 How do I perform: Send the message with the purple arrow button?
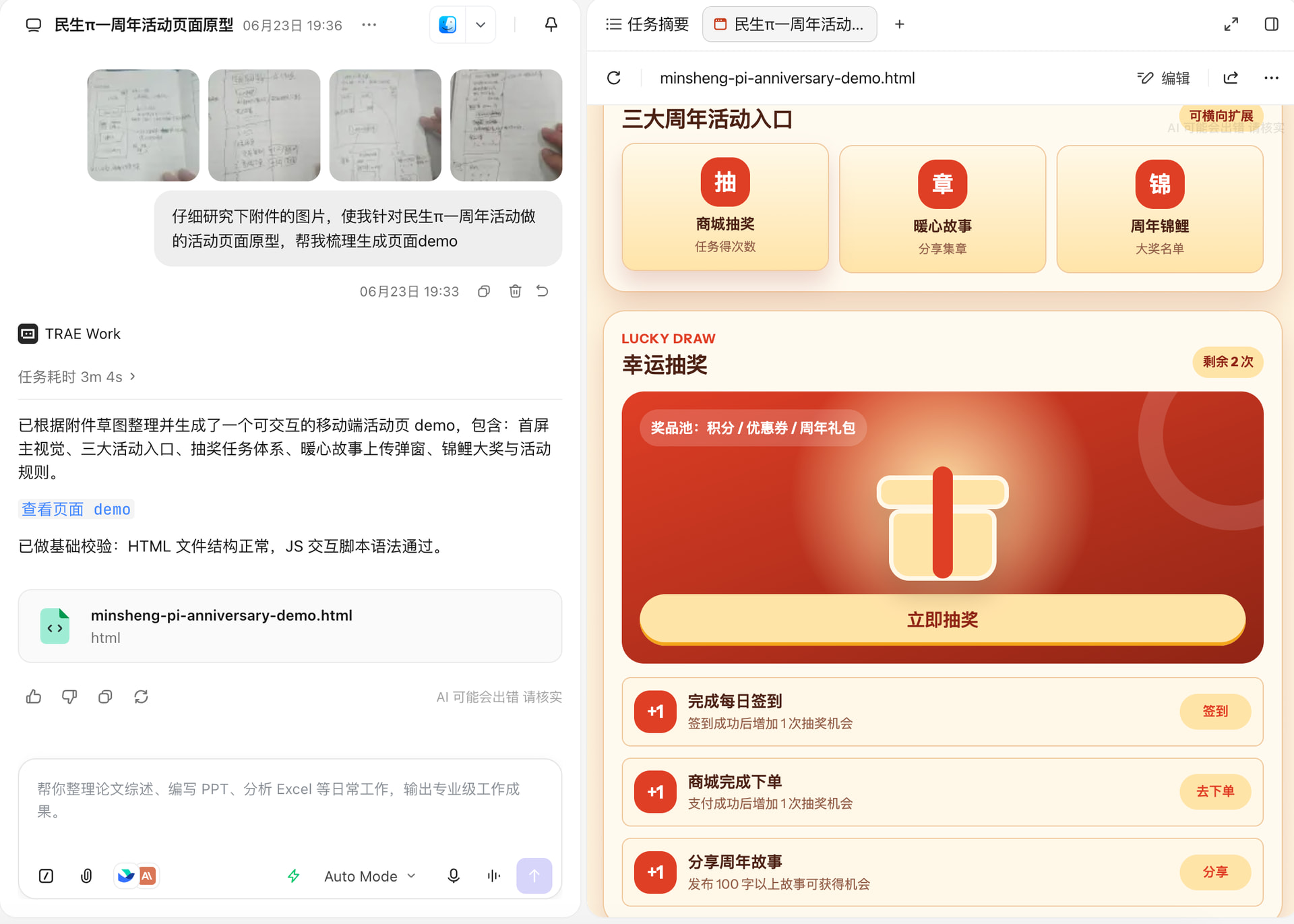534,875
